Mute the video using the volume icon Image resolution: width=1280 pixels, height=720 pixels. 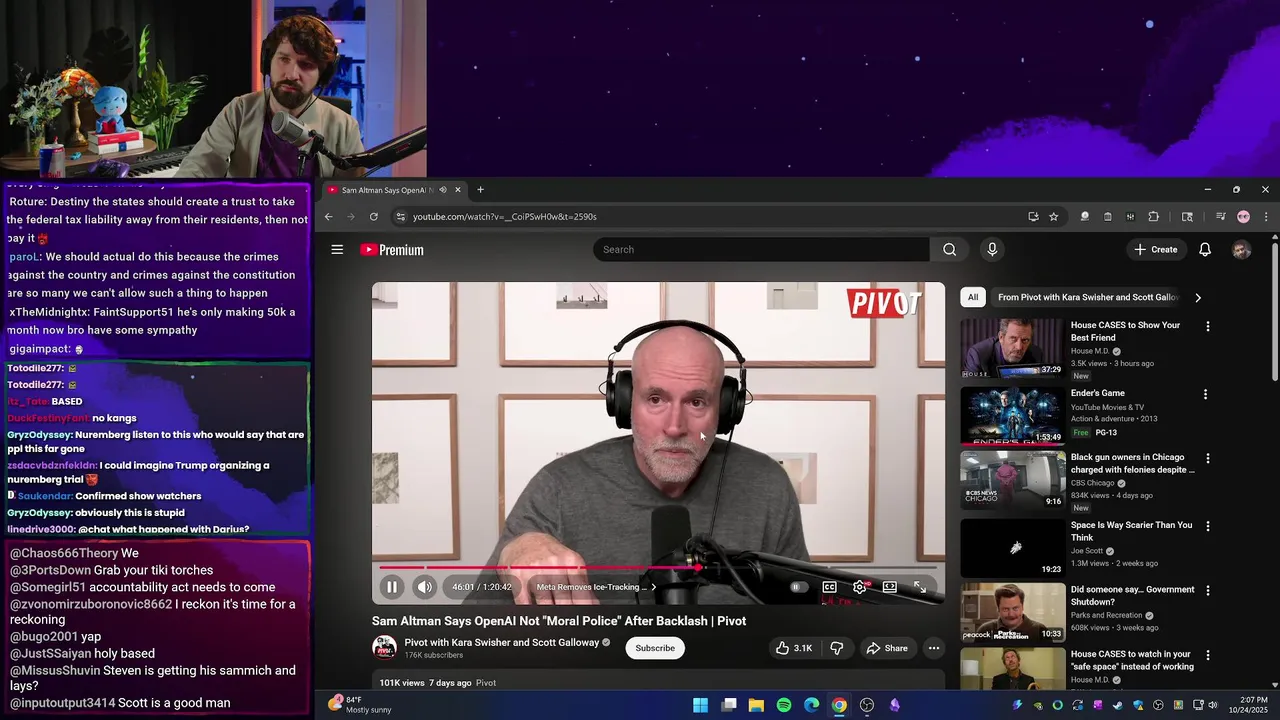coord(425,587)
